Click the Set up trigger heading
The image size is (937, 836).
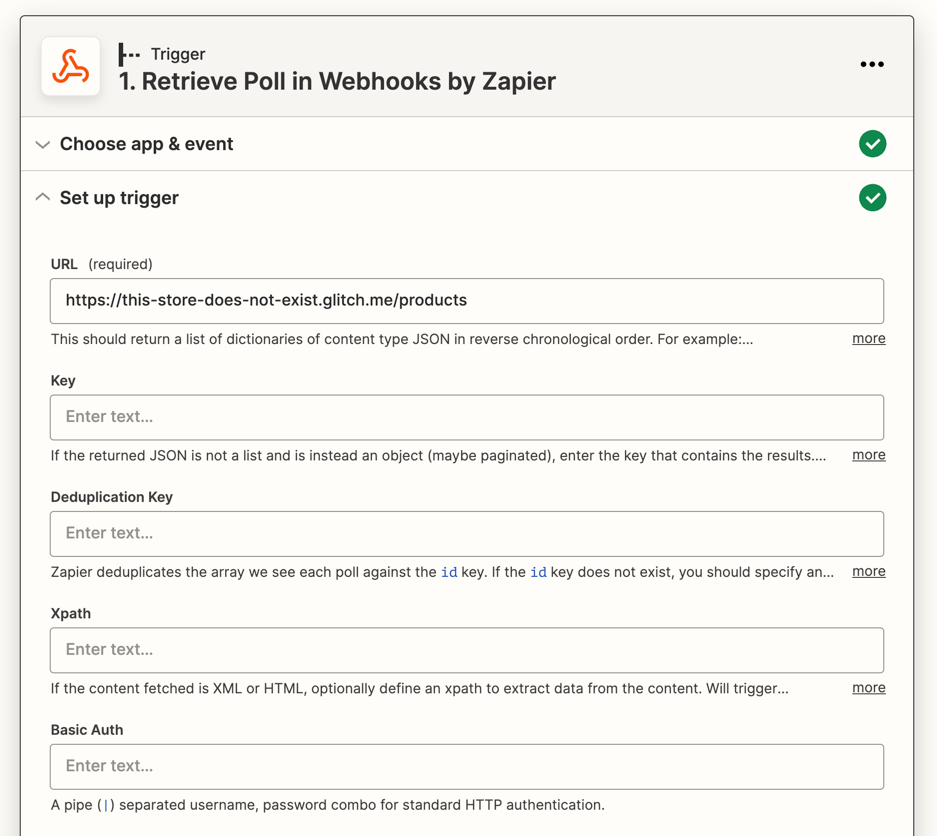click(x=119, y=198)
